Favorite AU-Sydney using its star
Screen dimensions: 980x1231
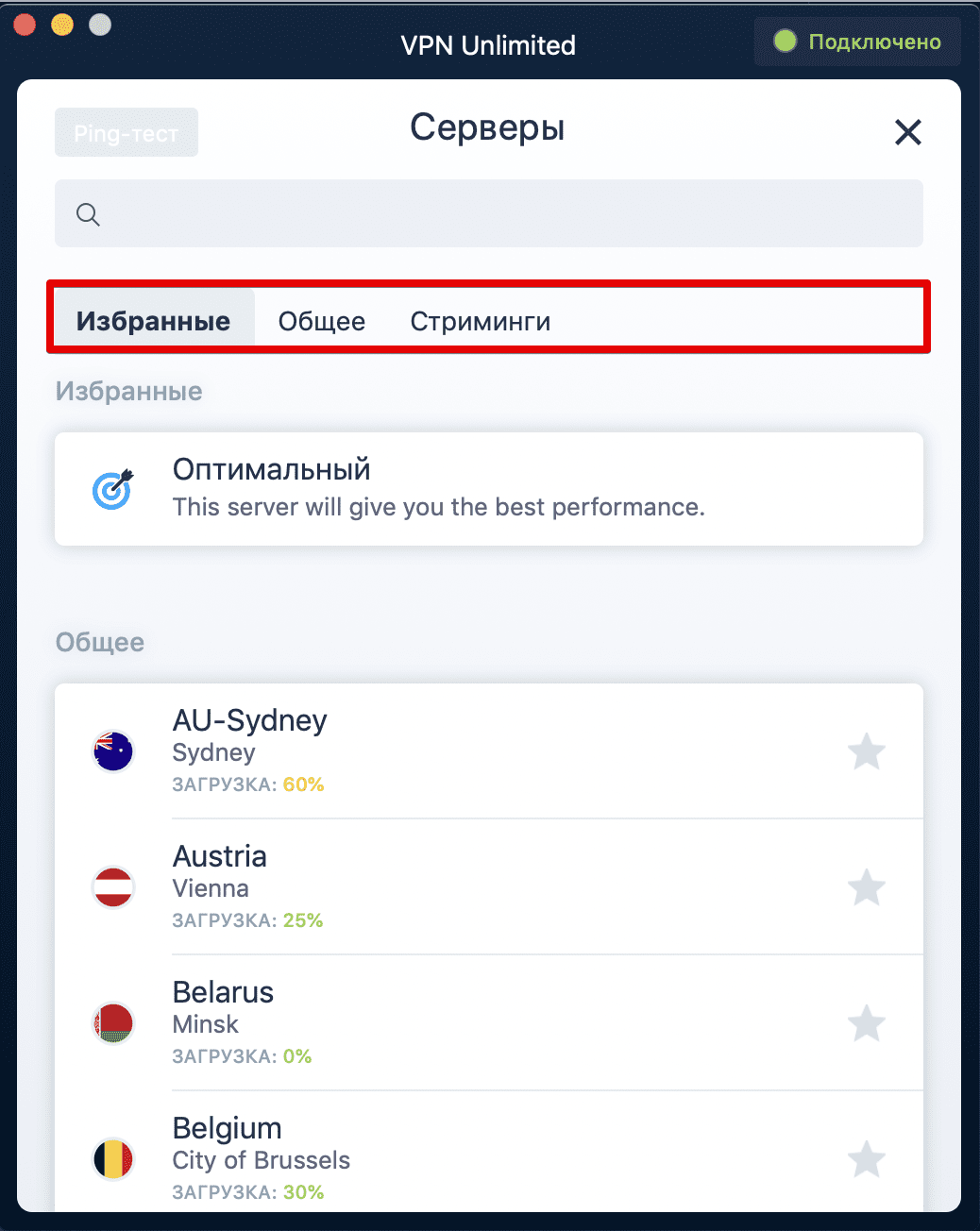[866, 751]
